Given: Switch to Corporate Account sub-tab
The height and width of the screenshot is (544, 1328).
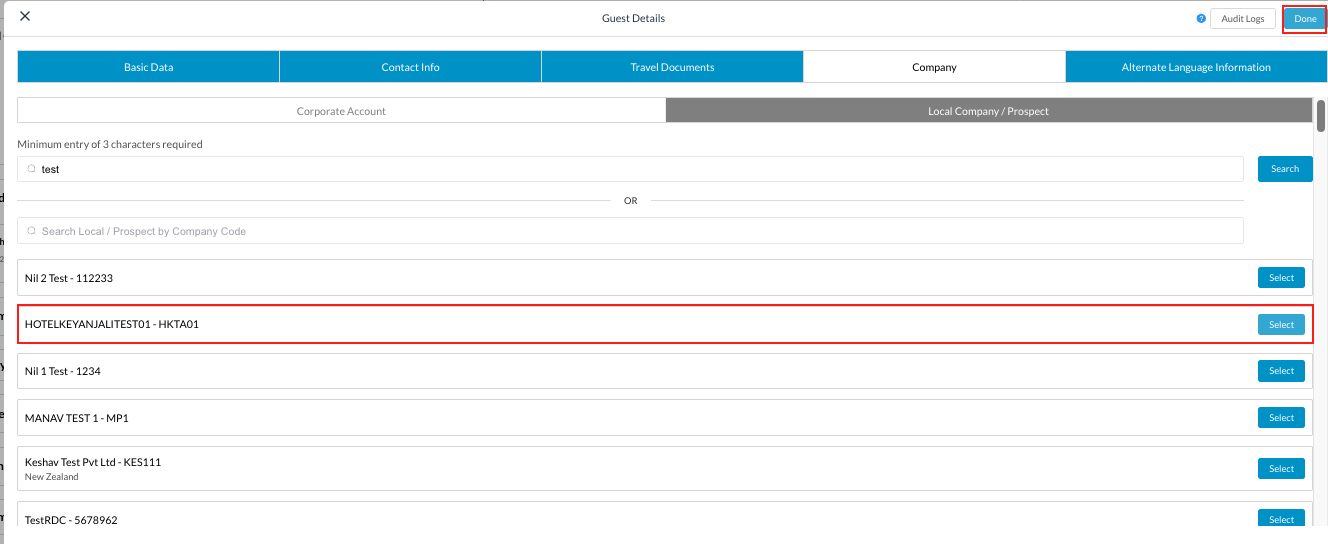Looking at the screenshot, I should (x=341, y=111).
